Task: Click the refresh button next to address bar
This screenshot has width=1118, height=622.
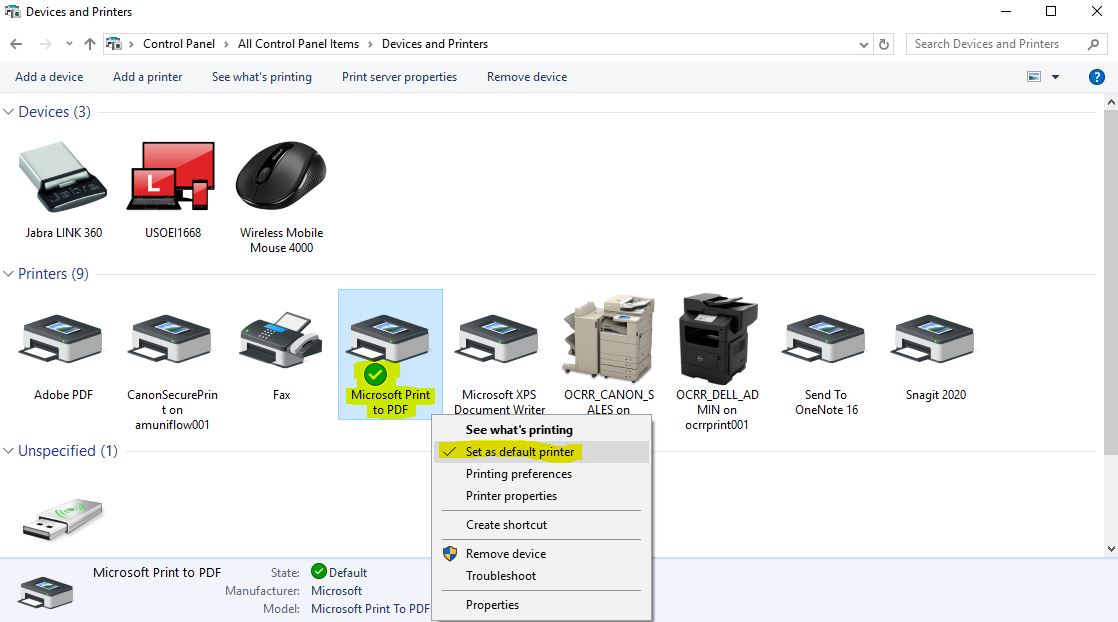Action: coord(884,44)
